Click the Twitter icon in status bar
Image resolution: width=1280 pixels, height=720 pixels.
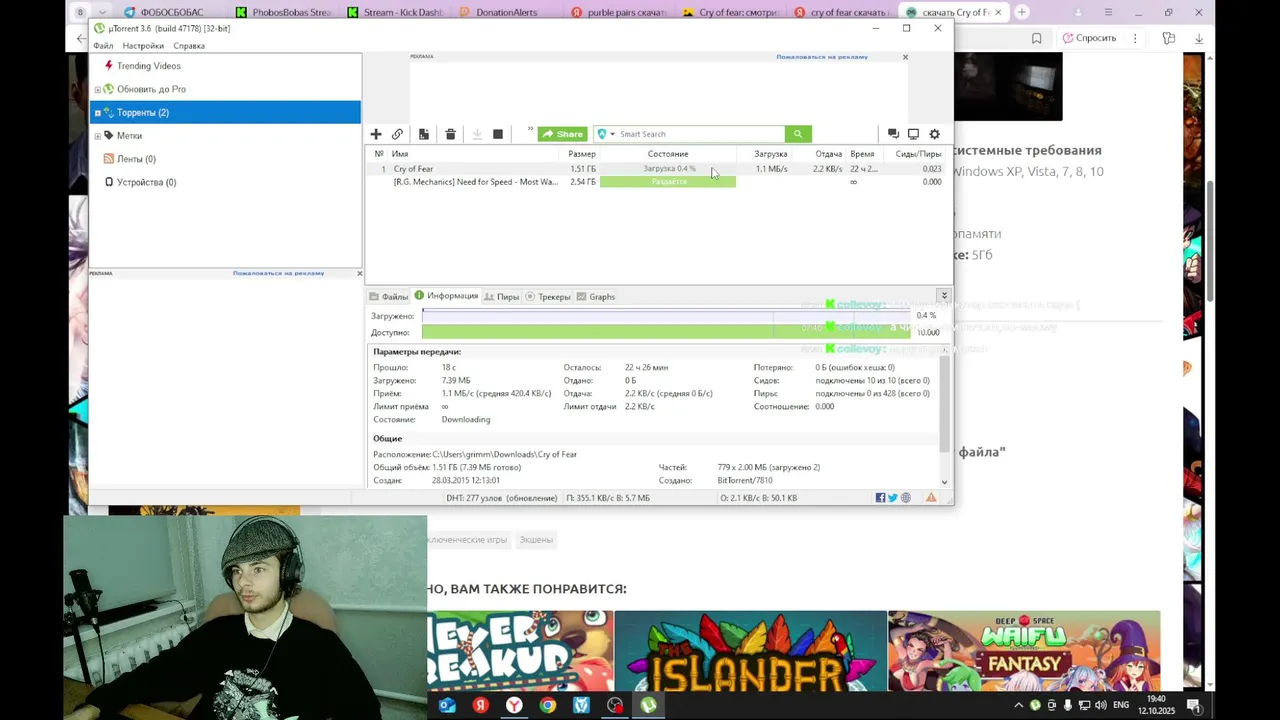(x=893, y=498)
